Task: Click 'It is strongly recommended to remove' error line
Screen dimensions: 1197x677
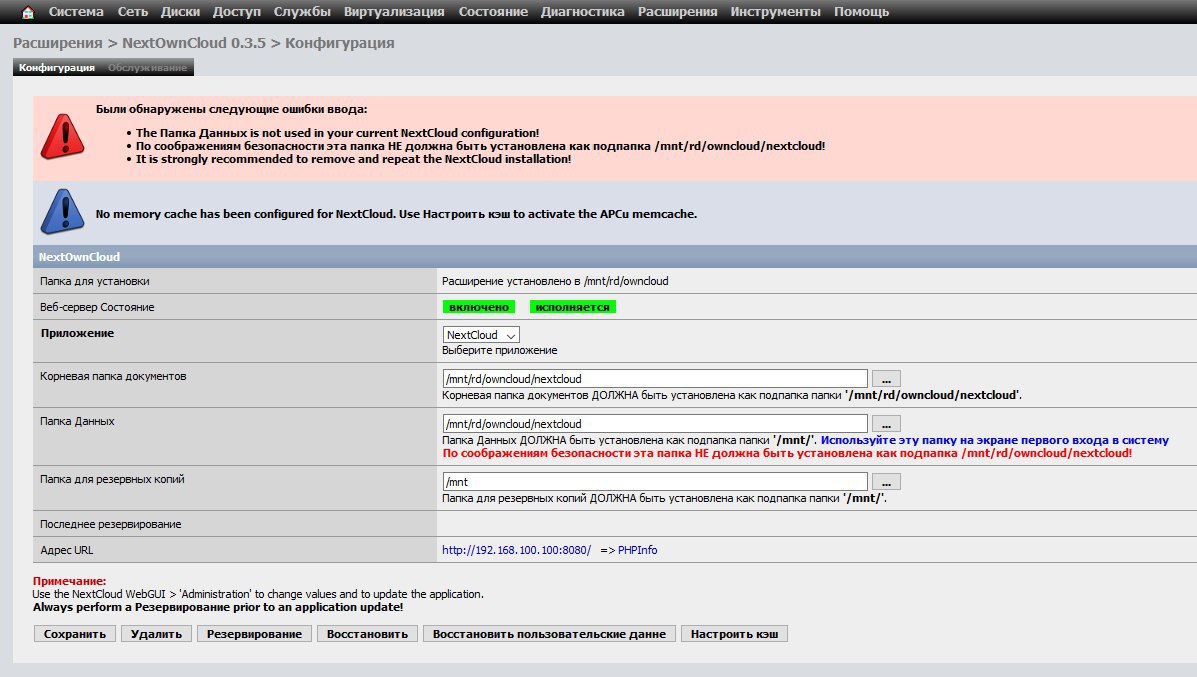Action: pyautogui.click(x=353, y=159)
